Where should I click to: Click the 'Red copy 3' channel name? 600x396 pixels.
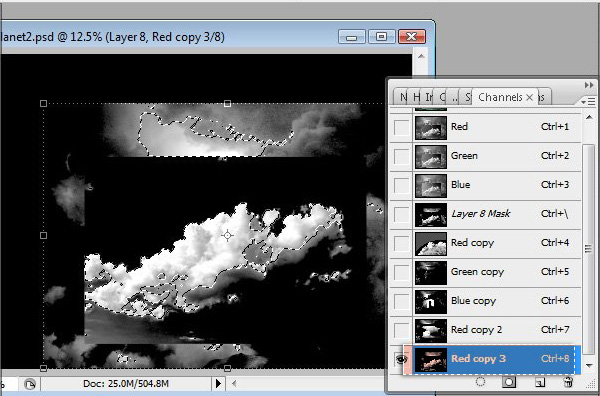(x=478, y=359)
